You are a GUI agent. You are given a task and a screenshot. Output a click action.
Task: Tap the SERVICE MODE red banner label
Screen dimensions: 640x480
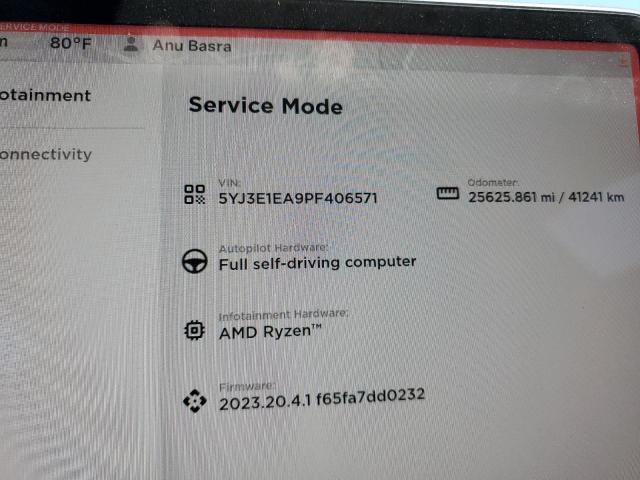coord(35,28)
